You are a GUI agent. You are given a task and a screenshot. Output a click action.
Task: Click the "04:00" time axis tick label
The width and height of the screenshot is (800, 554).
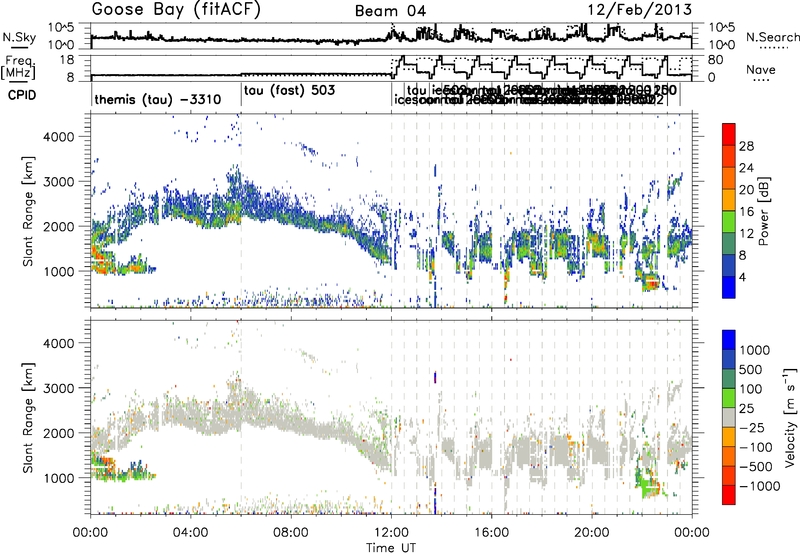tap(191, 533)
